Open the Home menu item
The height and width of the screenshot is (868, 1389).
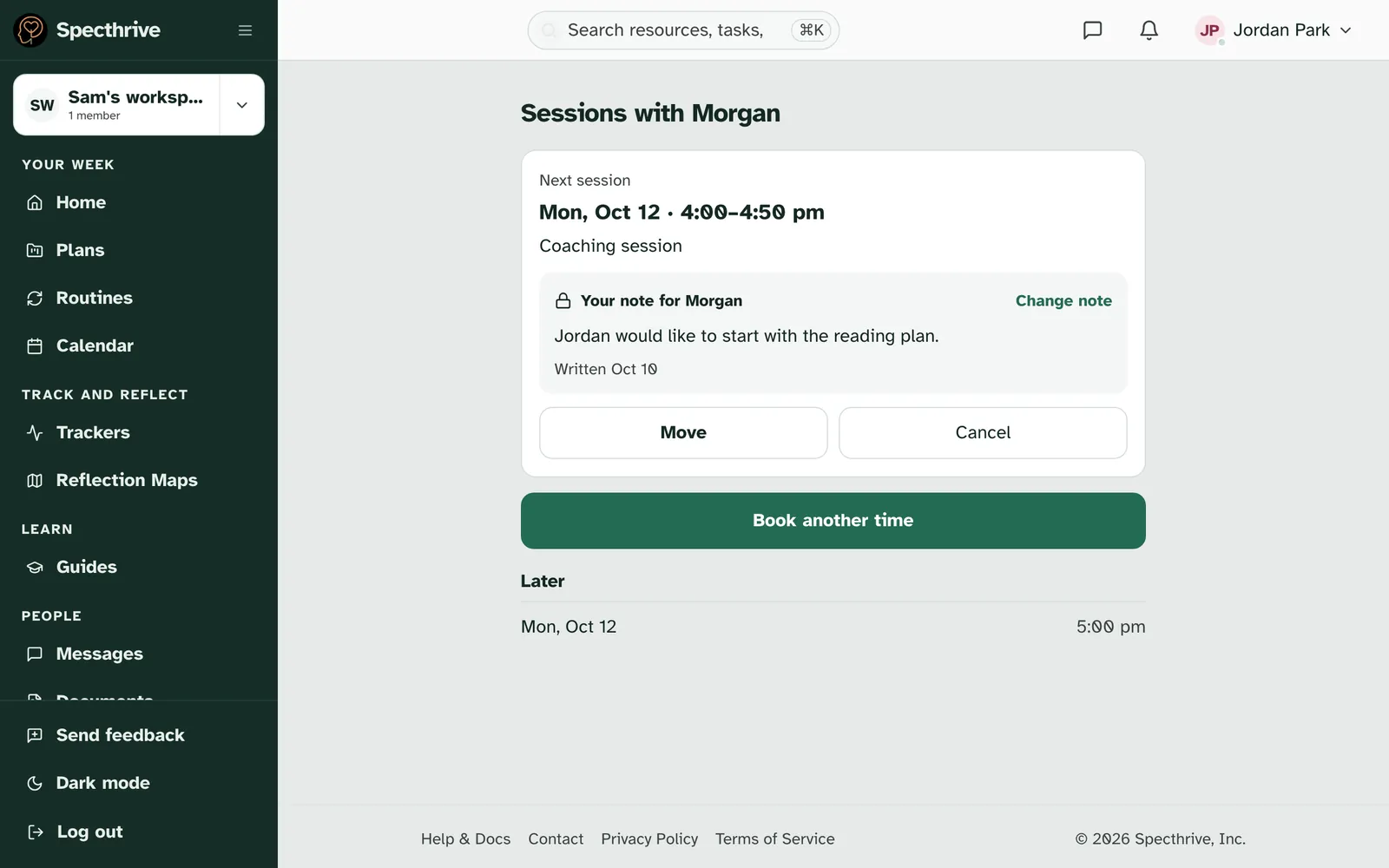point(139,202)
